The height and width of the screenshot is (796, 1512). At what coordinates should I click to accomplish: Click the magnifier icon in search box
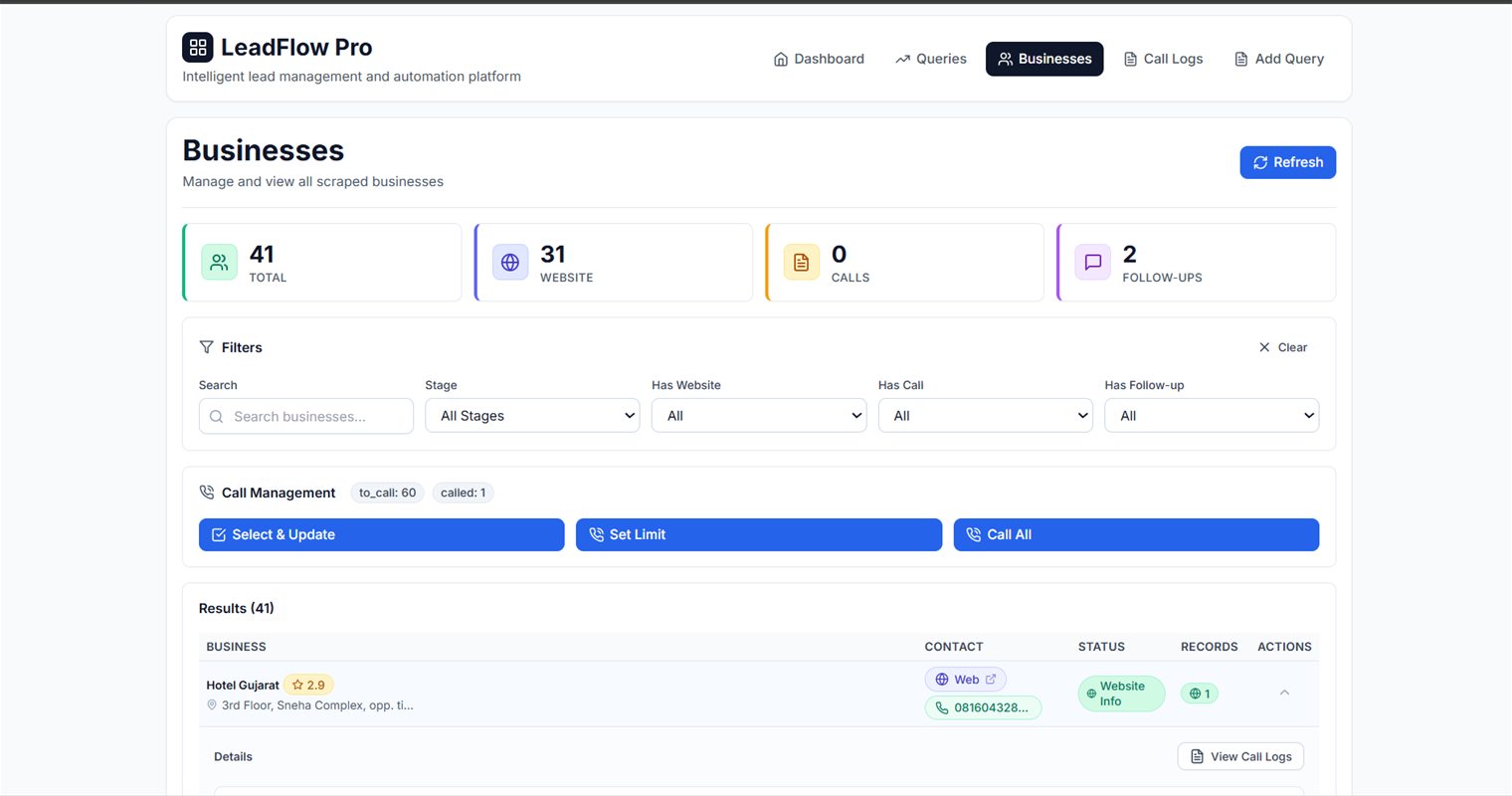pyautogui.click(x=216, y=417)
